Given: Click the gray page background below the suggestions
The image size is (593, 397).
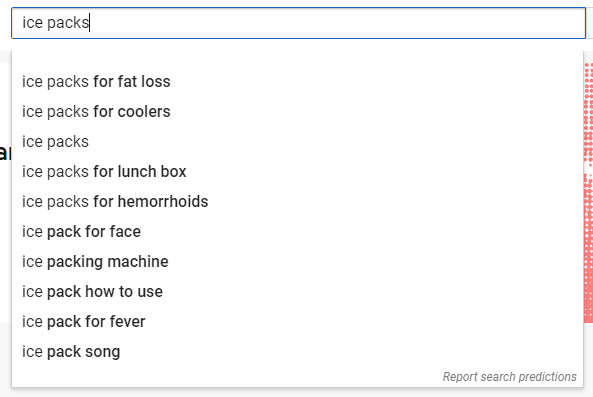Looking at the screenshot, I should pyautogui.click(x=296, y=393).
